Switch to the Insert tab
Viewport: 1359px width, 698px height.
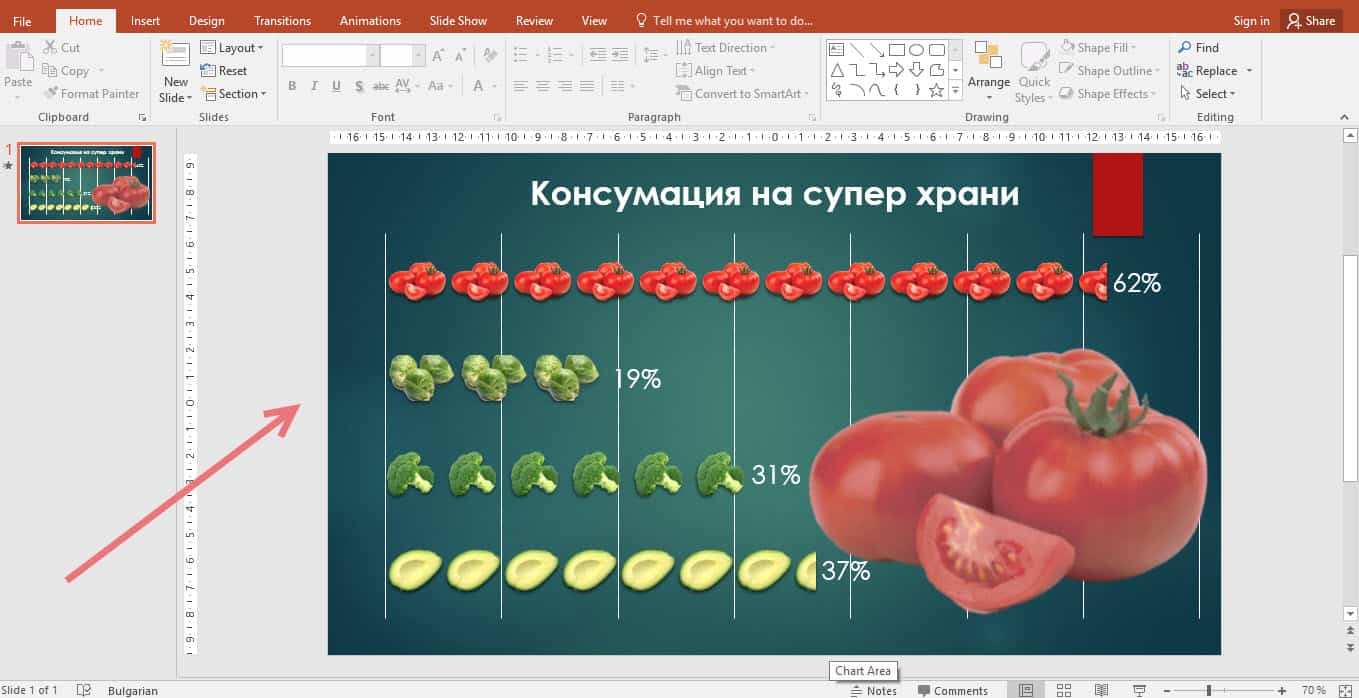145,20
